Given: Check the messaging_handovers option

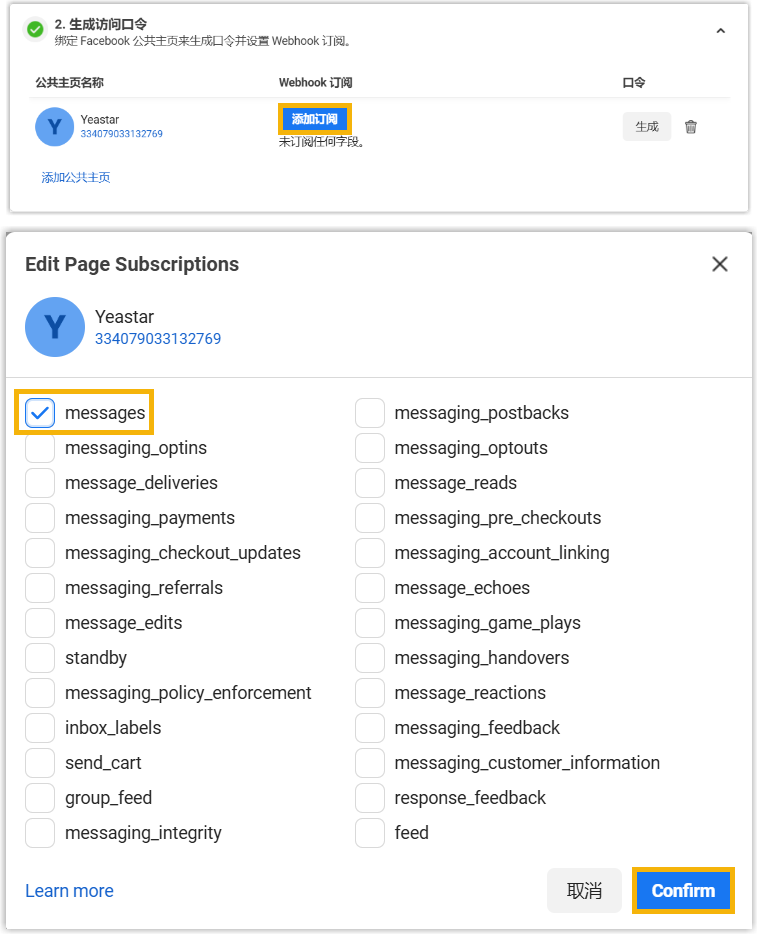Looking at the screenshot, I should click(x=370, y=658).
